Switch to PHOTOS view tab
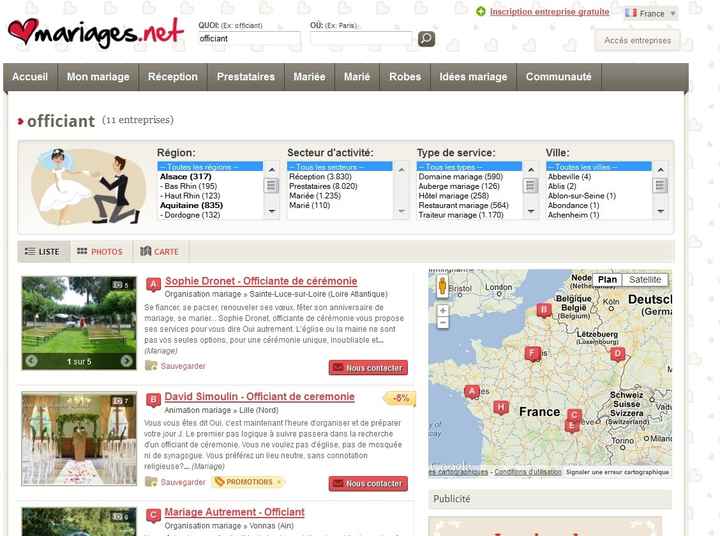The height and width of the screenshot is (536, 720). pyautogui.click(x=101, y=252)
